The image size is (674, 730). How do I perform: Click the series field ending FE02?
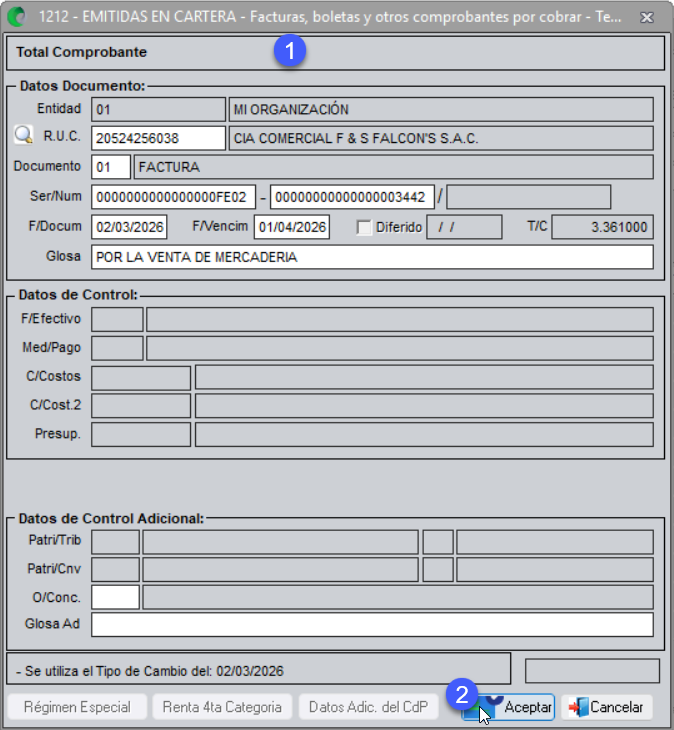[173, 197]
